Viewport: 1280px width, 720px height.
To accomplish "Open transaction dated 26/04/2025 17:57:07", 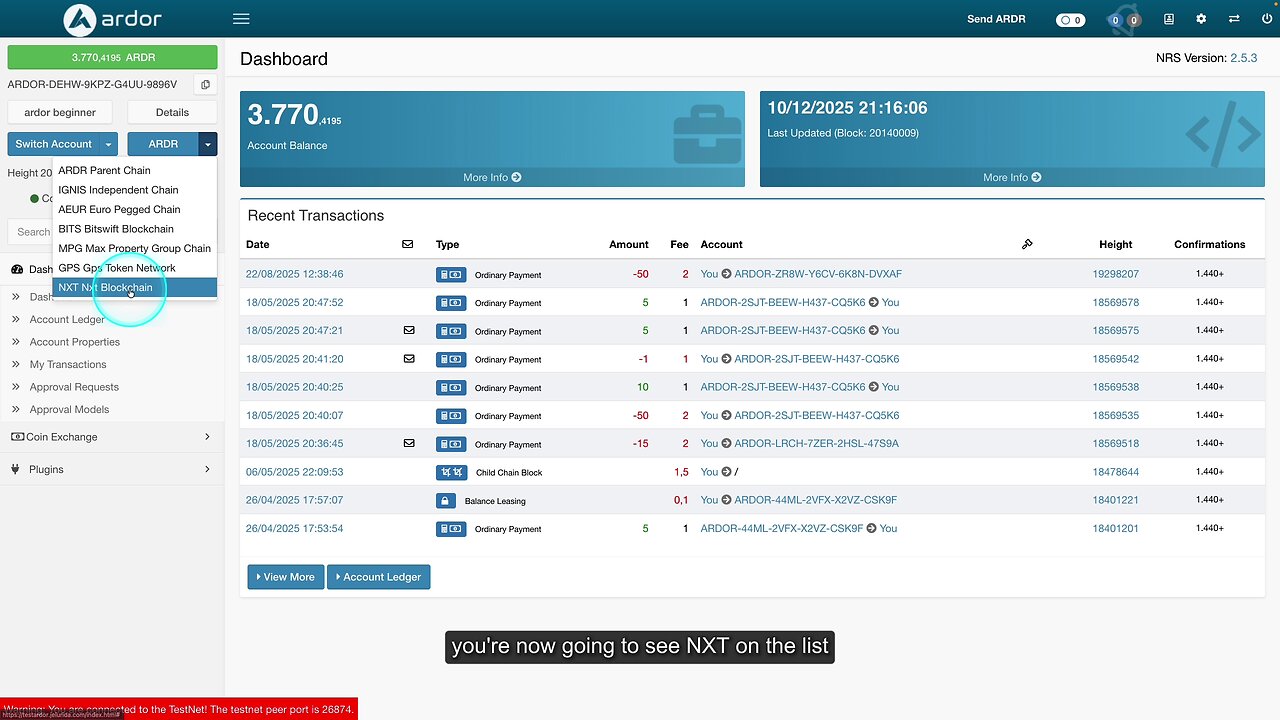I will 294,500.
